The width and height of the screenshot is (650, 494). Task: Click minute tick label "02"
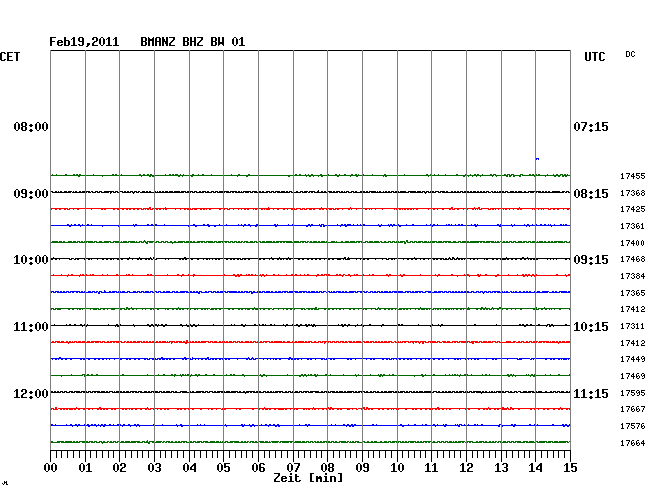pos(119,468)
